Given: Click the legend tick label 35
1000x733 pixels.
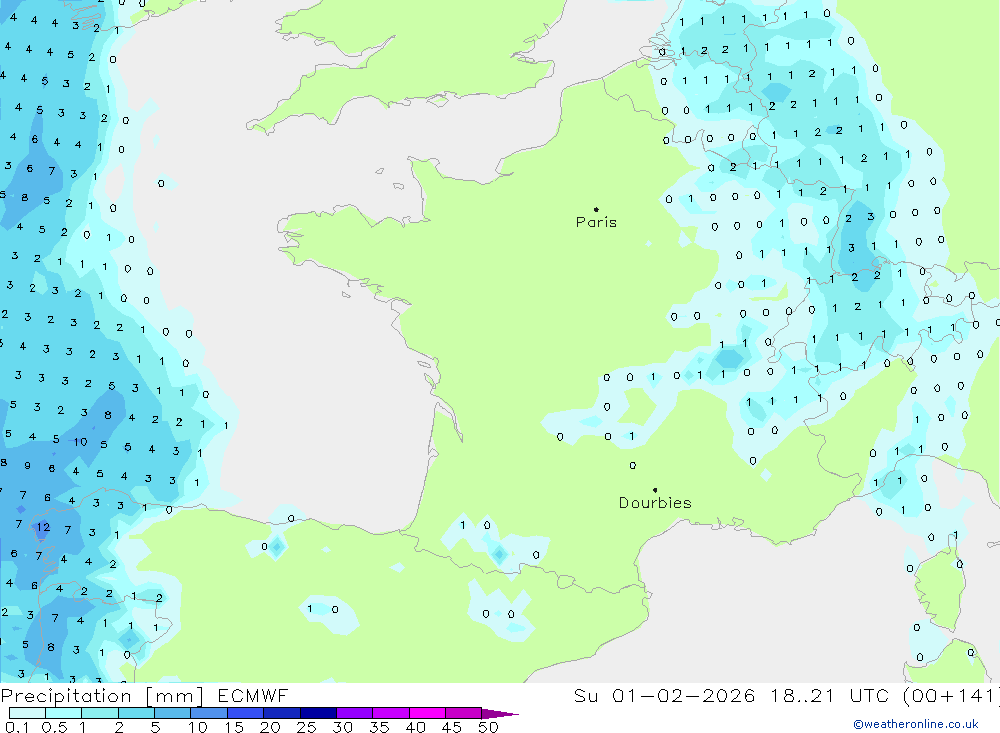Looking at the screenshot, I should pyautogui.click(x=379, y=727).
